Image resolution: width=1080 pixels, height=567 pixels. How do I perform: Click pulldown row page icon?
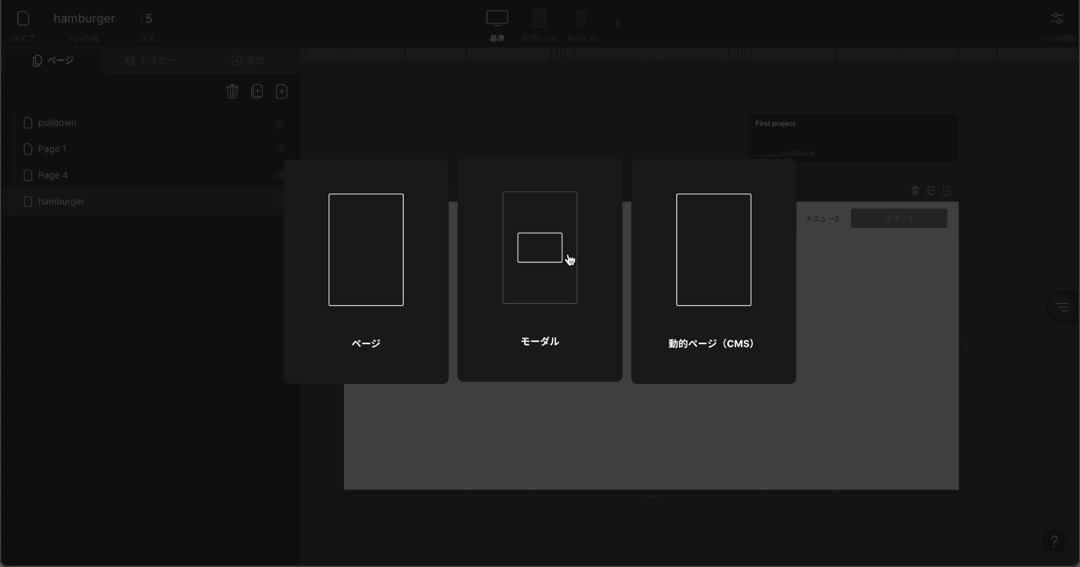click(x=28, y=123)
